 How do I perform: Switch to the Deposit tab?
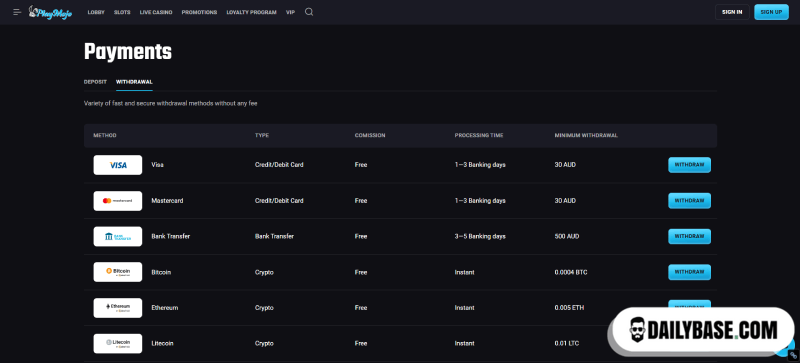click(95, 82)
